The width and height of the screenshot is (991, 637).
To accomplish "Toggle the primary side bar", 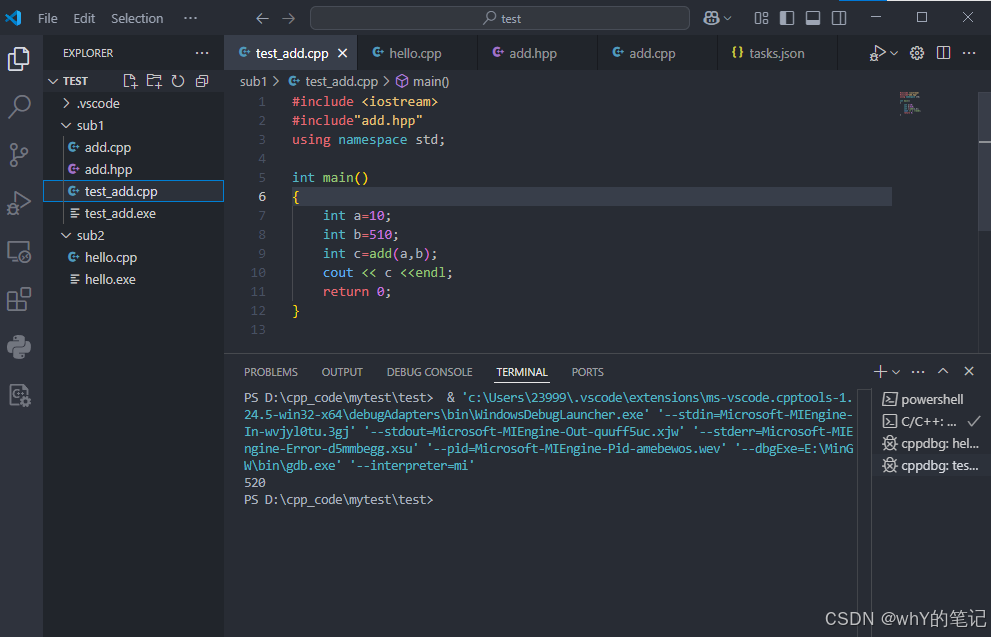I will (787, 18).
